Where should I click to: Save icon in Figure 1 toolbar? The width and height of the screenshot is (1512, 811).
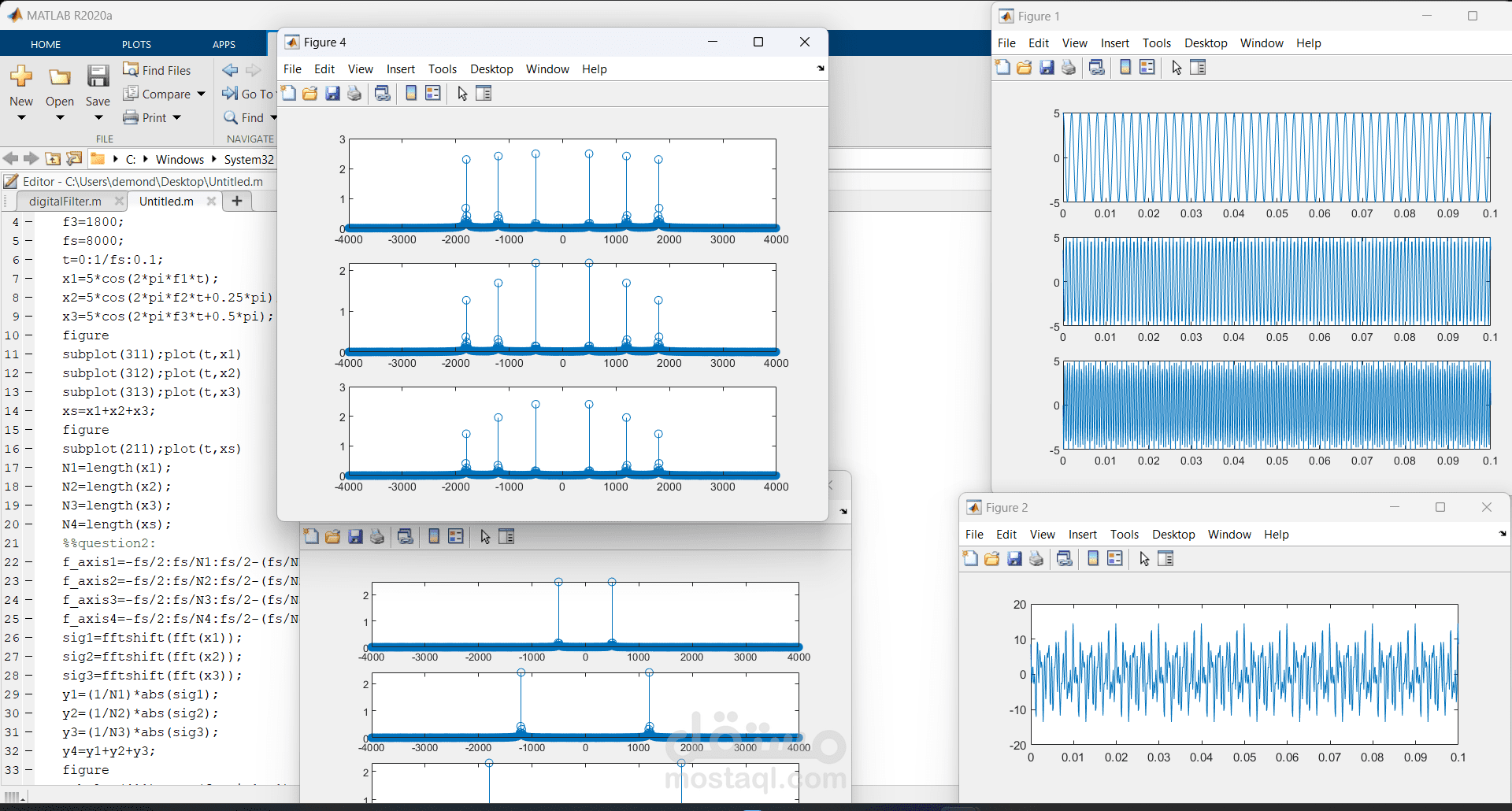[x=1047, y=68]
